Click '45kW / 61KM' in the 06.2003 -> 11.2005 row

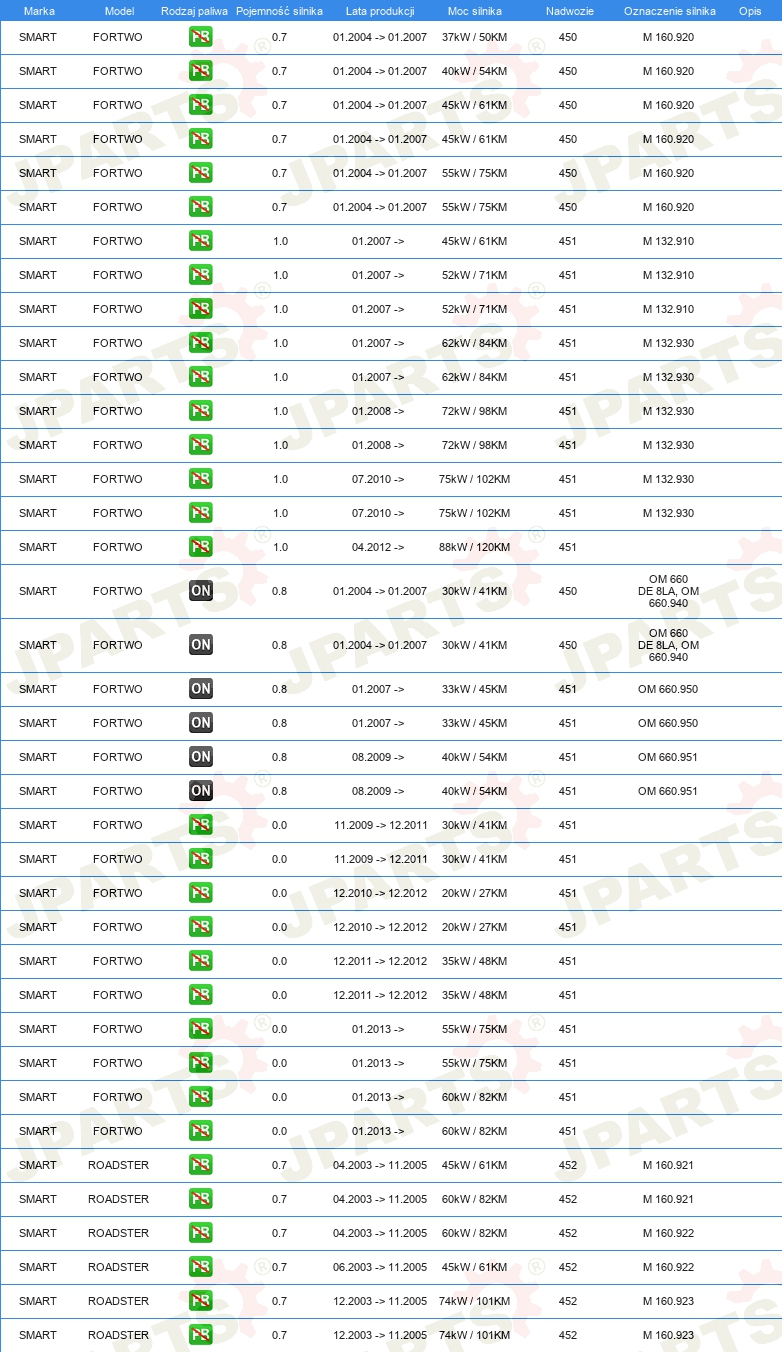[475, 1267]
